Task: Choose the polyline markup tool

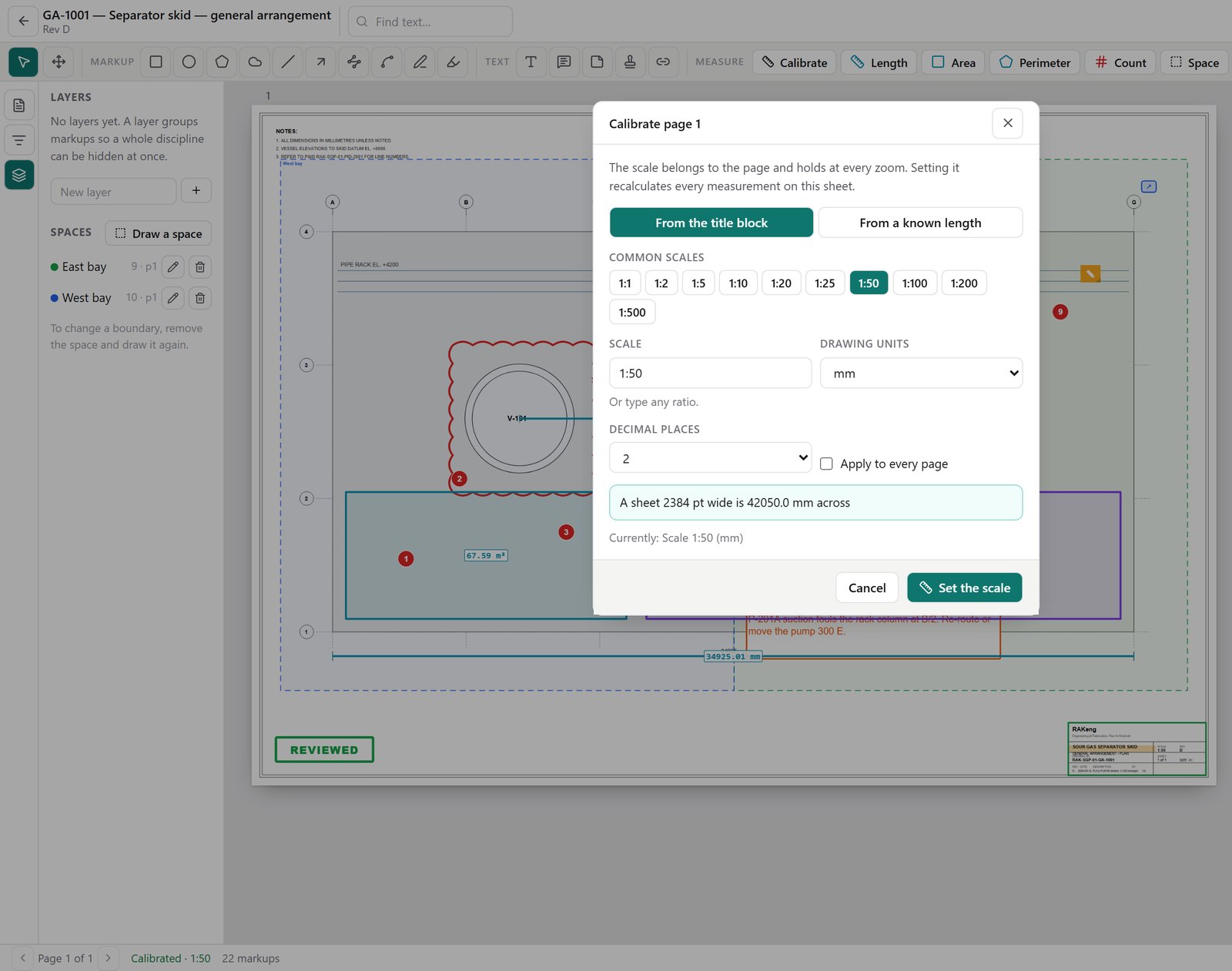Action: click(354, 62)
